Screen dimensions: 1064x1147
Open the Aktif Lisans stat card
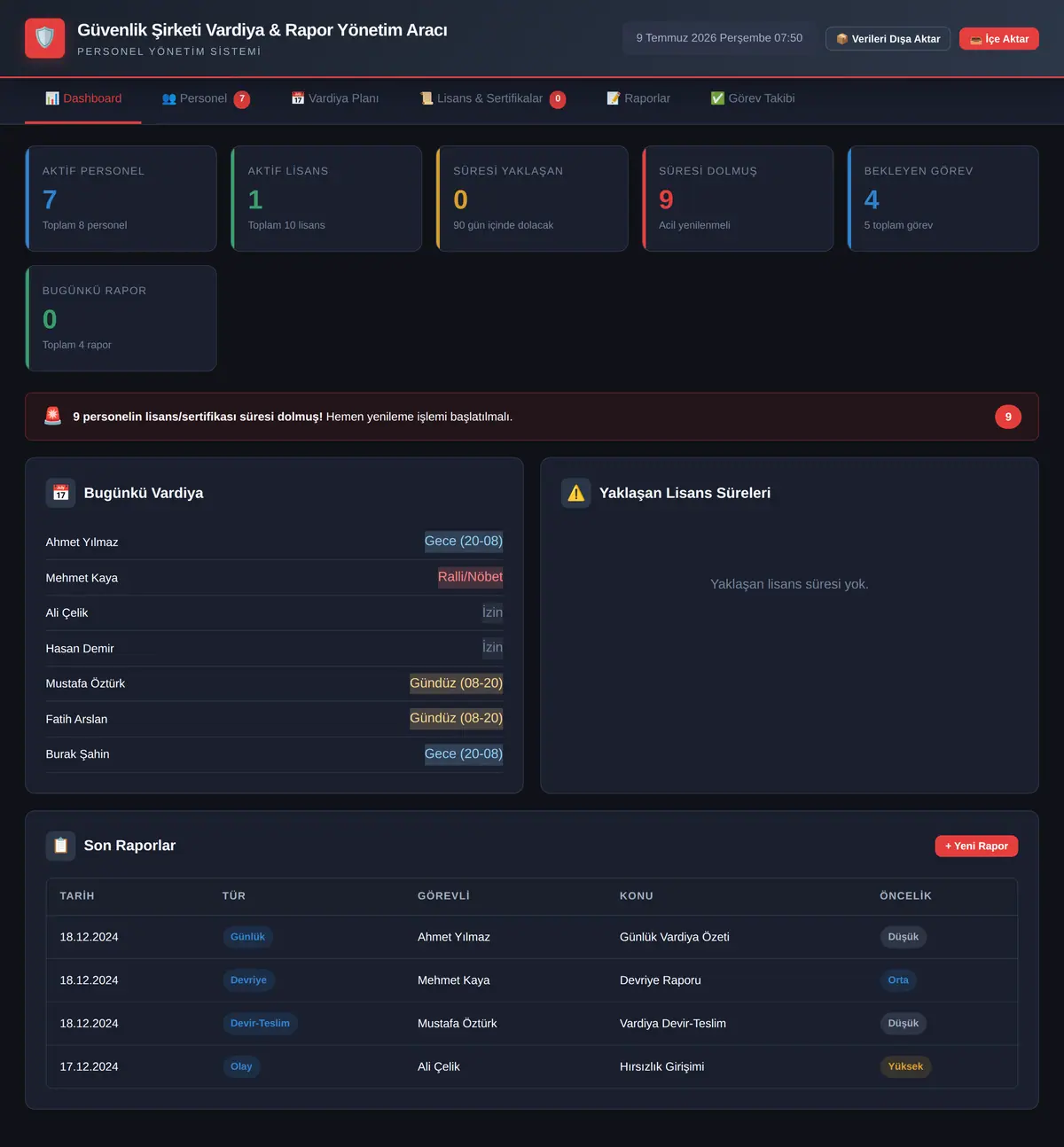(326, 199)
